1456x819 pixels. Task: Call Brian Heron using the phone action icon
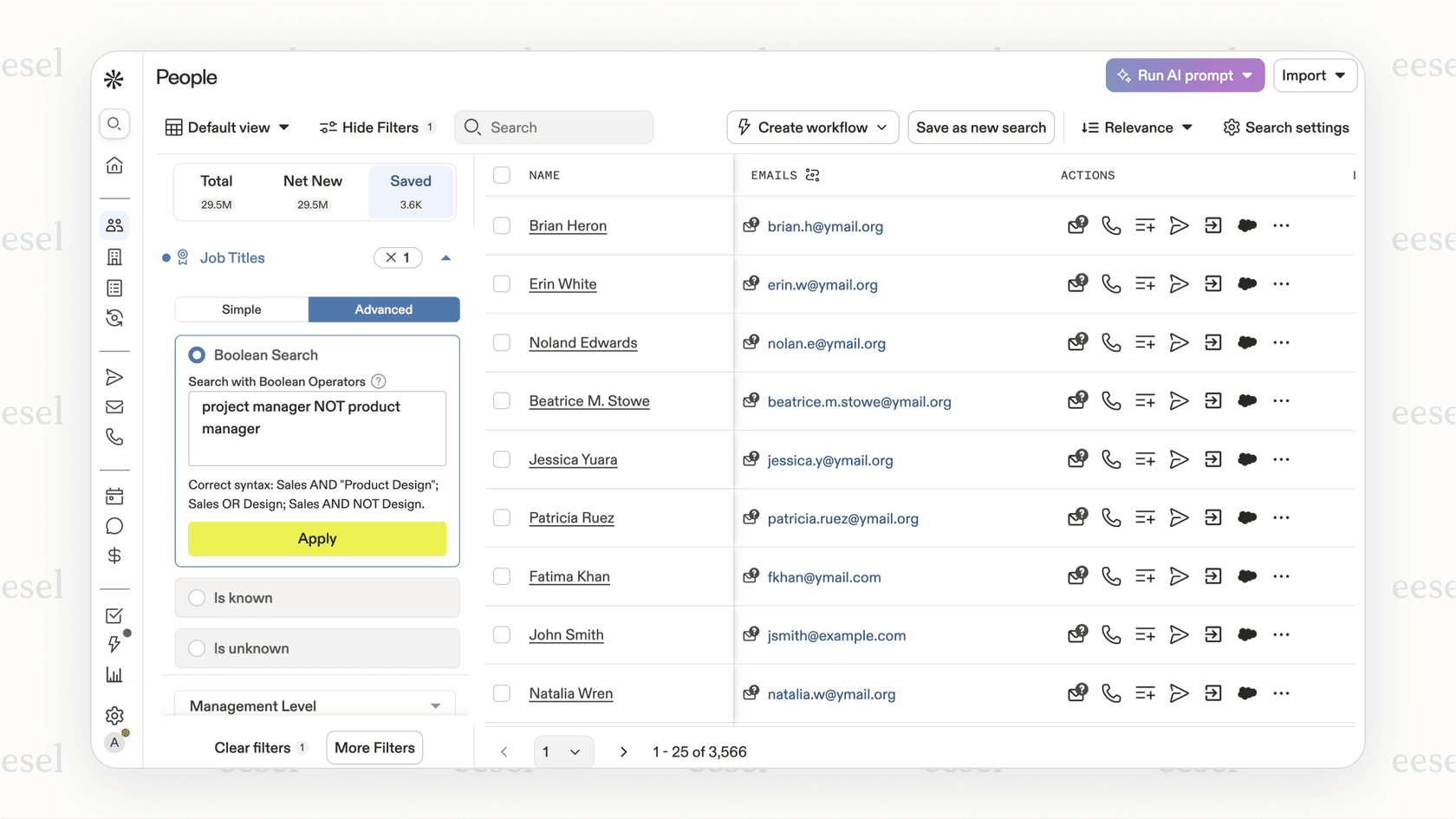[x=1111, y=225]
